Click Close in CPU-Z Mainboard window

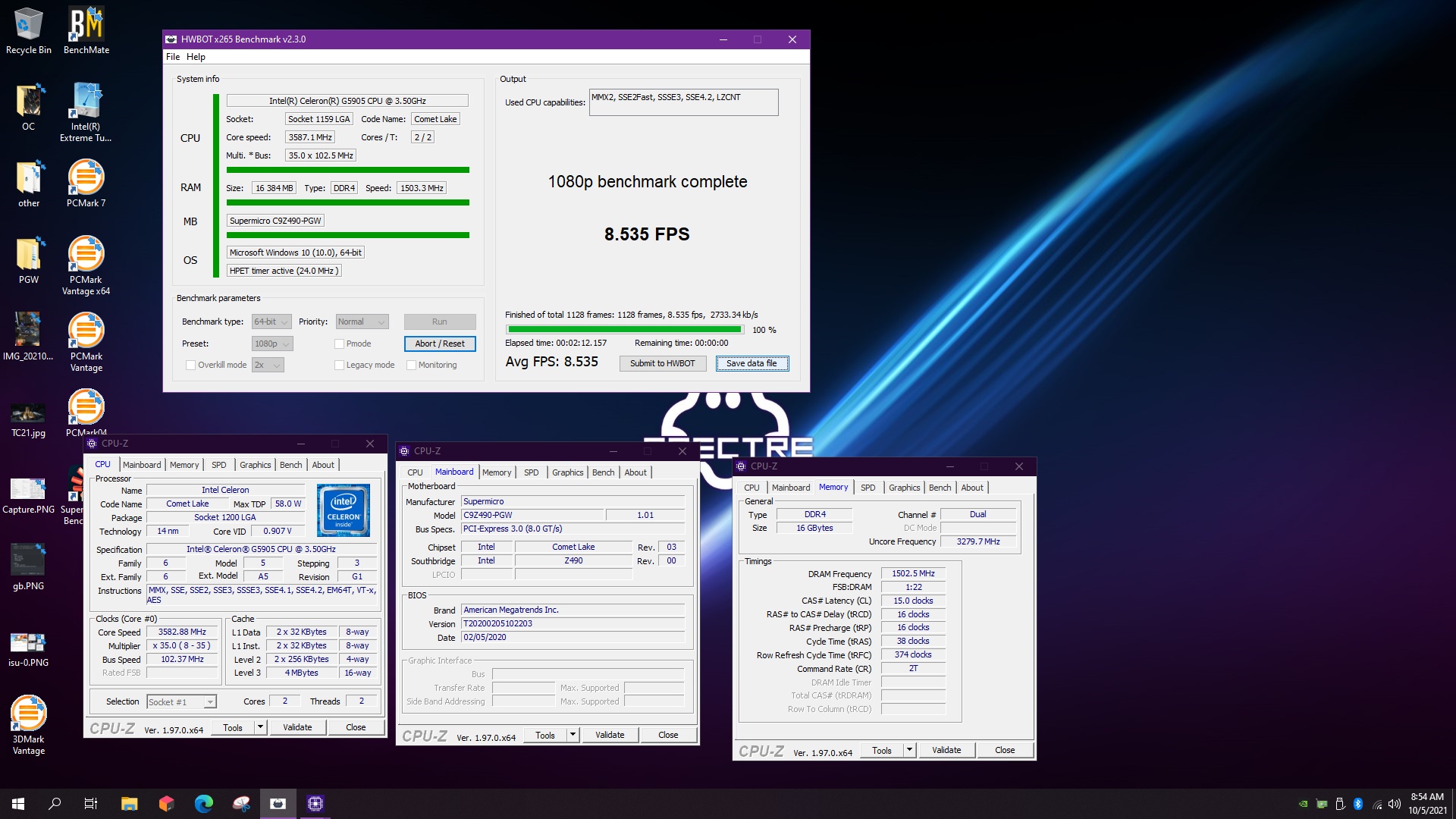point(668,735)
